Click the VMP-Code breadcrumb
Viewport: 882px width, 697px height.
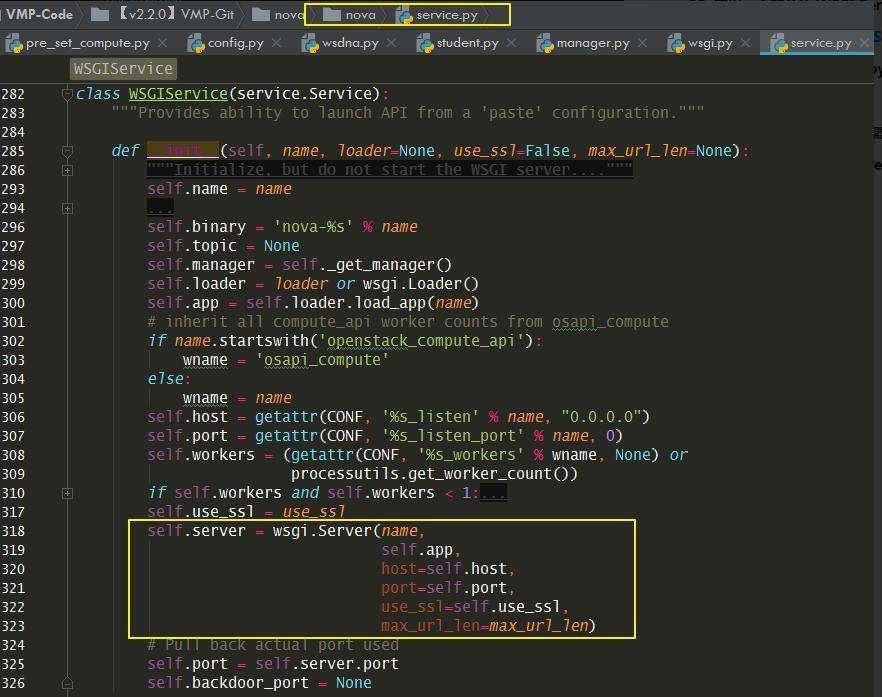(x=39, y=15)
